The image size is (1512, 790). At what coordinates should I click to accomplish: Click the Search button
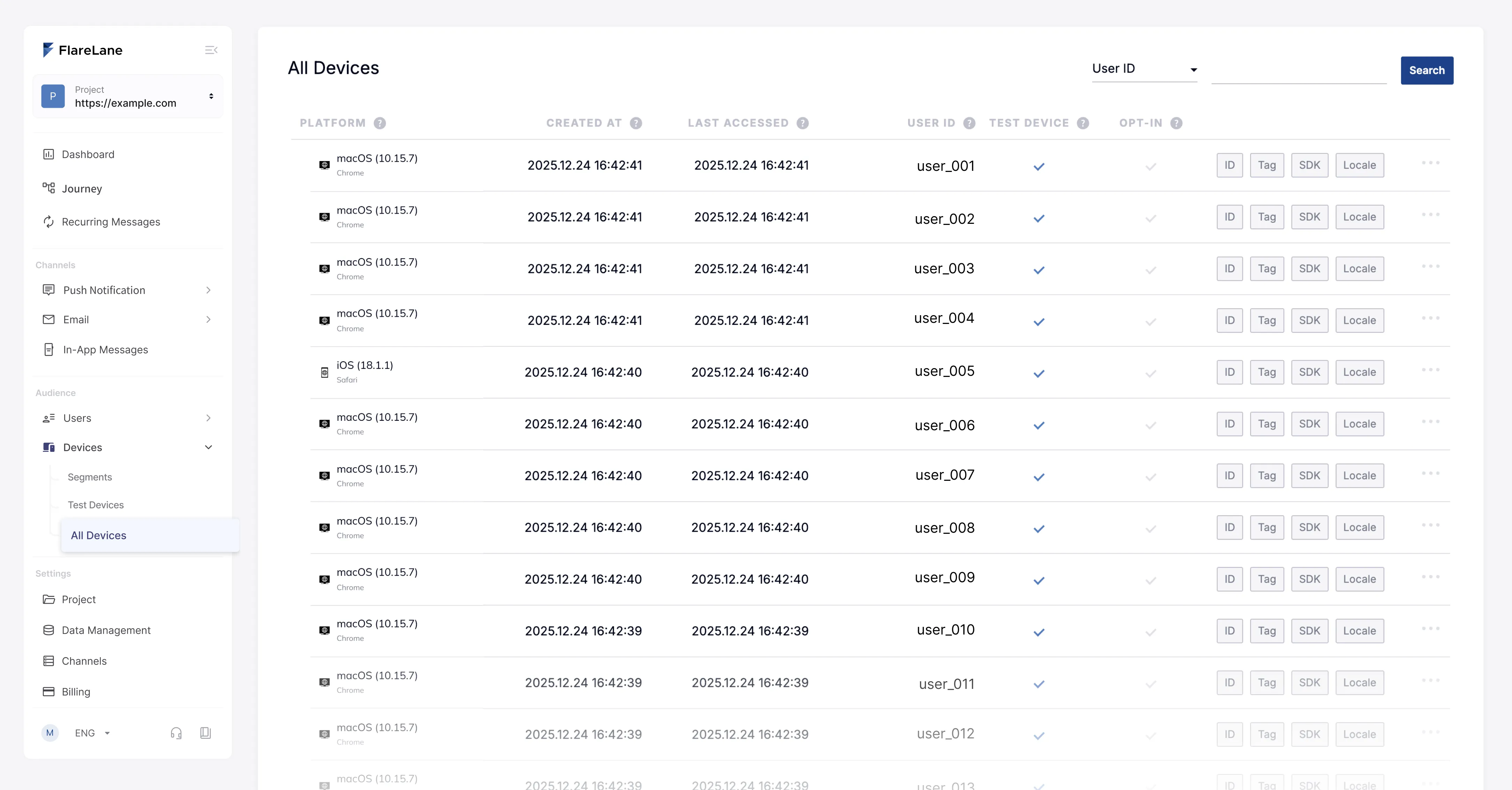coord(1427,70)
